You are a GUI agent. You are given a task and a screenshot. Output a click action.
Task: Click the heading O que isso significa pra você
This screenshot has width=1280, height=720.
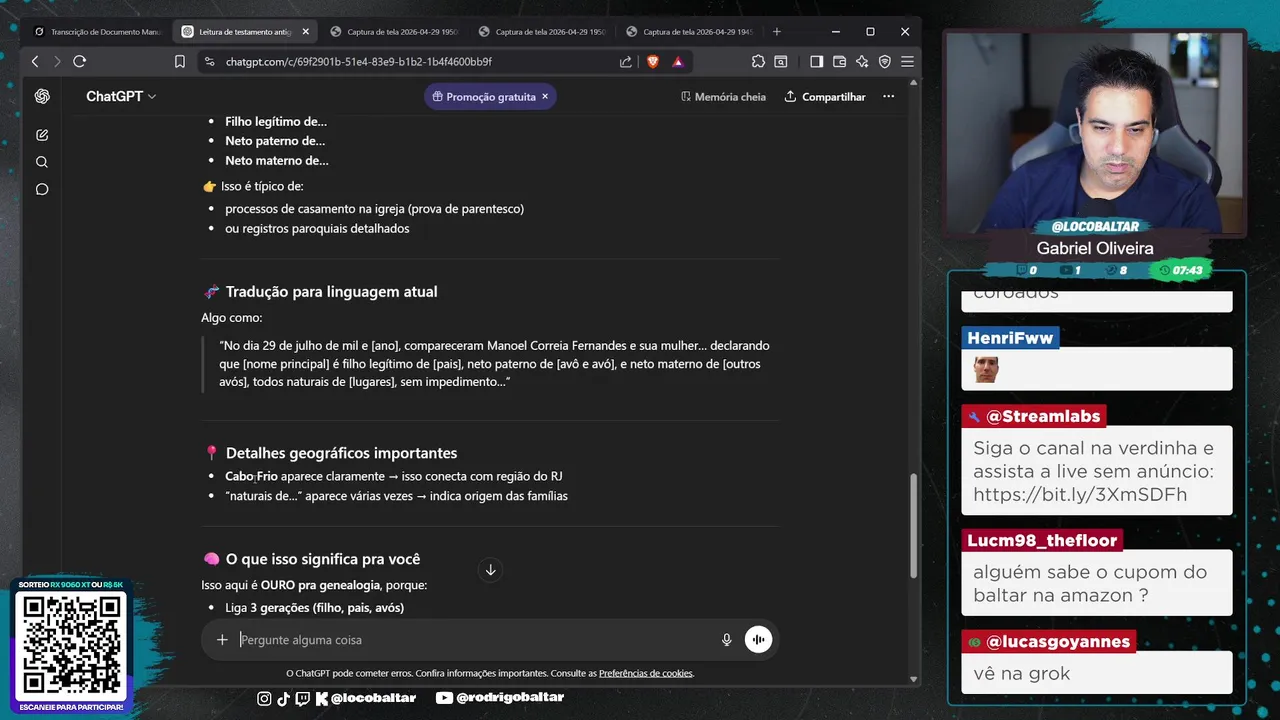pos(322,560)
